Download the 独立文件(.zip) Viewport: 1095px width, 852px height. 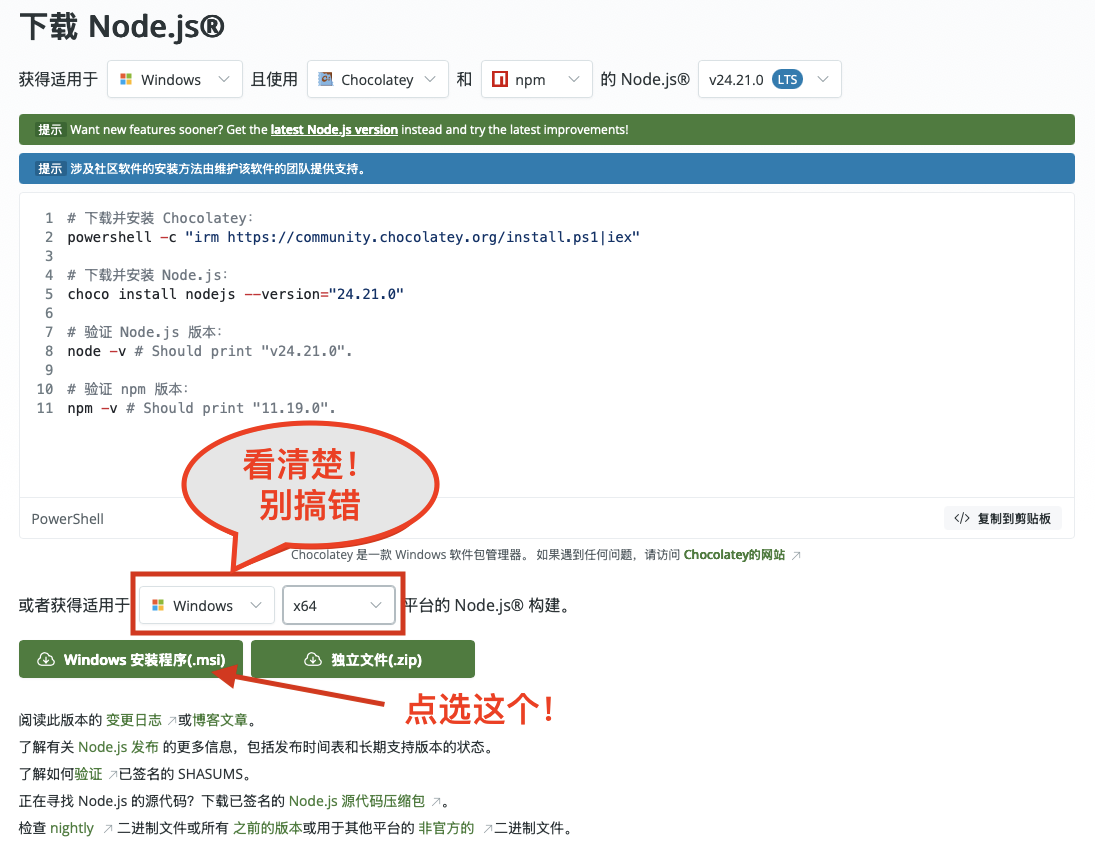pos(362,659)
